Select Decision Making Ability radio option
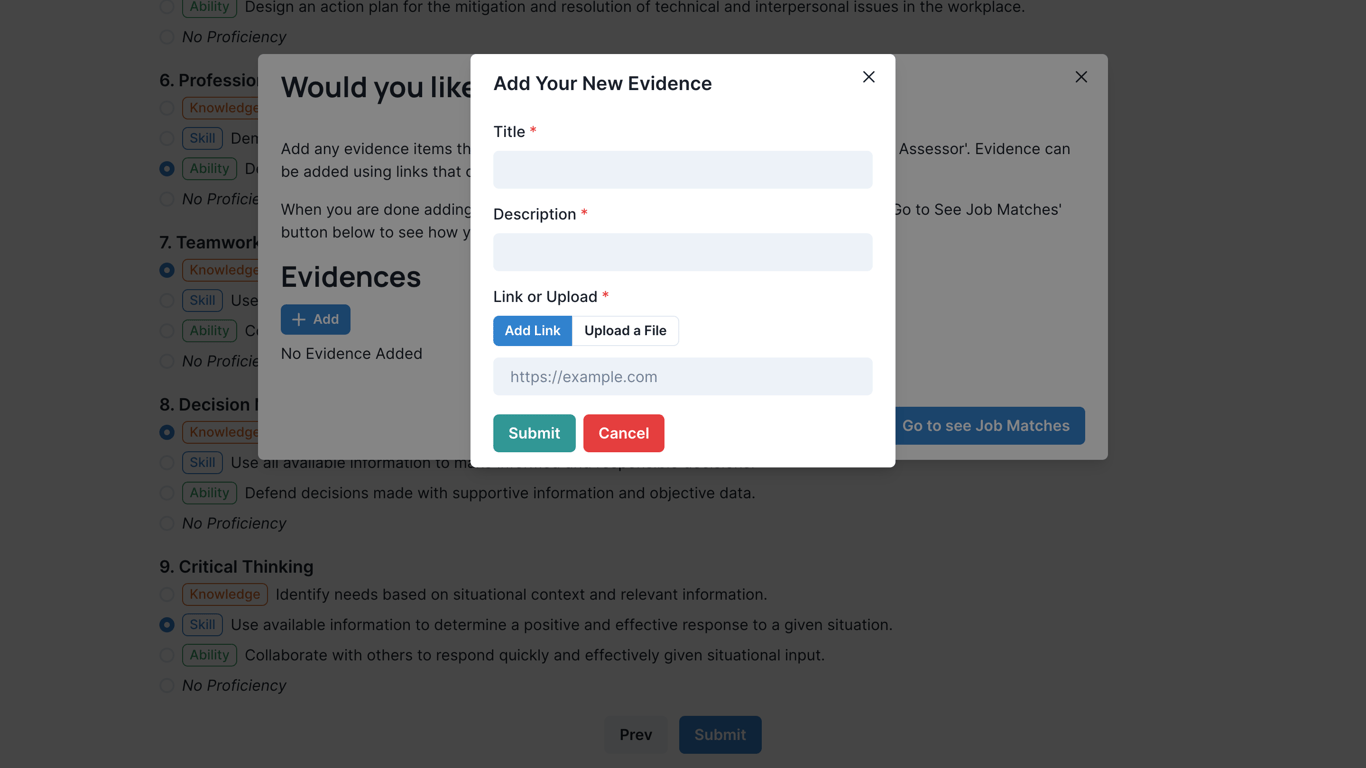 click(167, 493)
